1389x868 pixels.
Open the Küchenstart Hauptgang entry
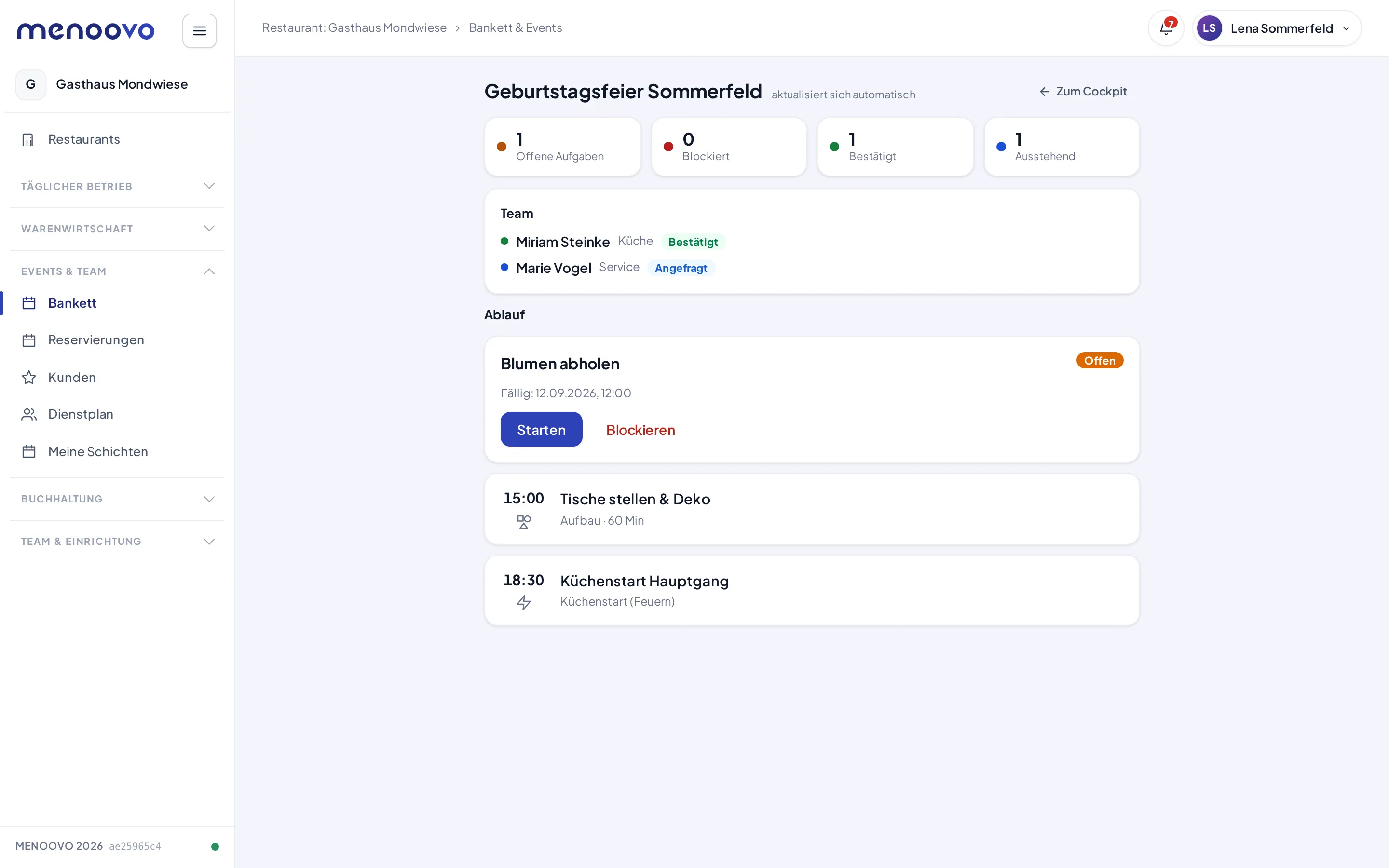pyautogui.click(x=812, y=591)
